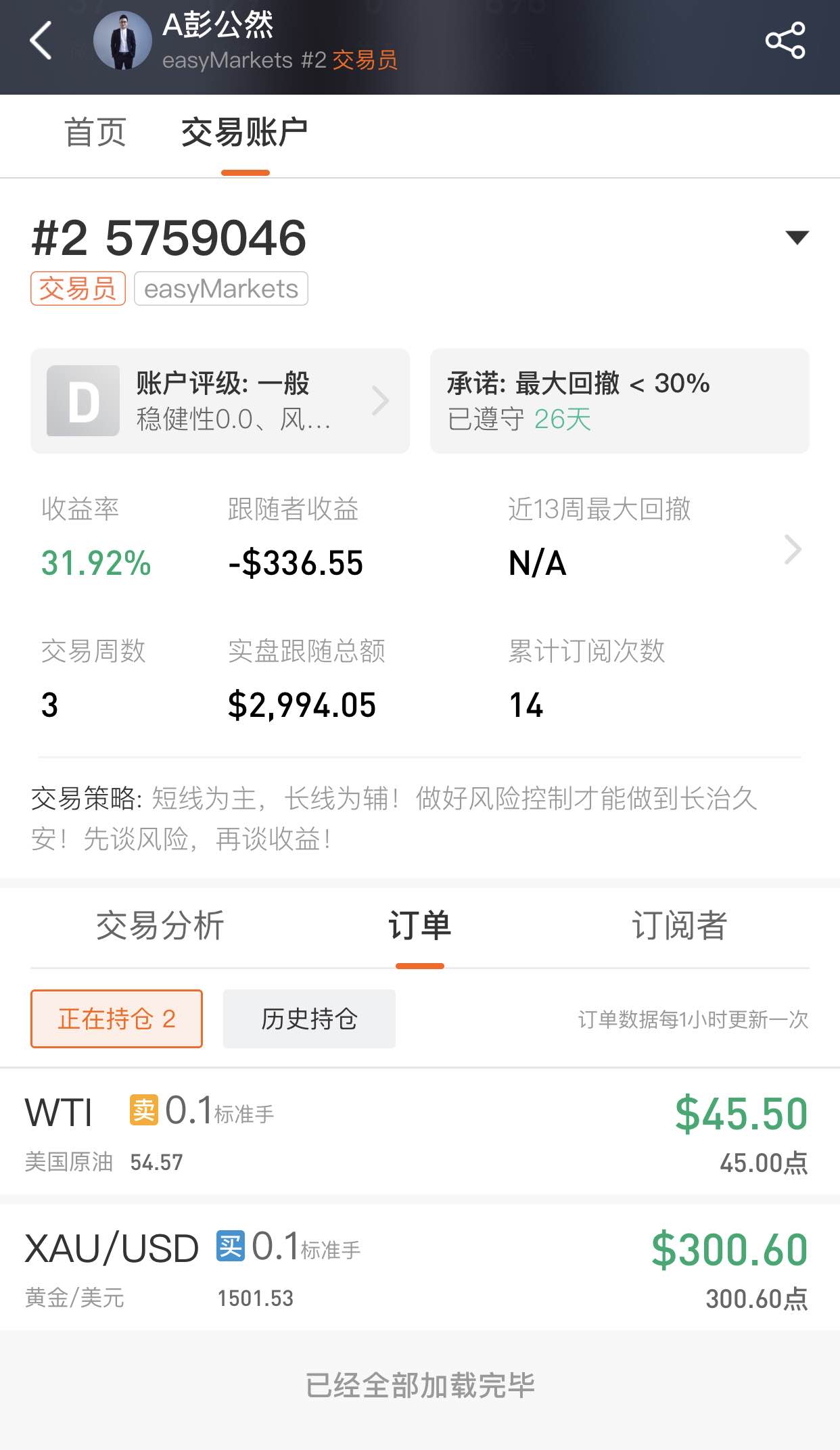
Task: Toggle the 历史持仓 filter
Action: tap(309, 1019)
